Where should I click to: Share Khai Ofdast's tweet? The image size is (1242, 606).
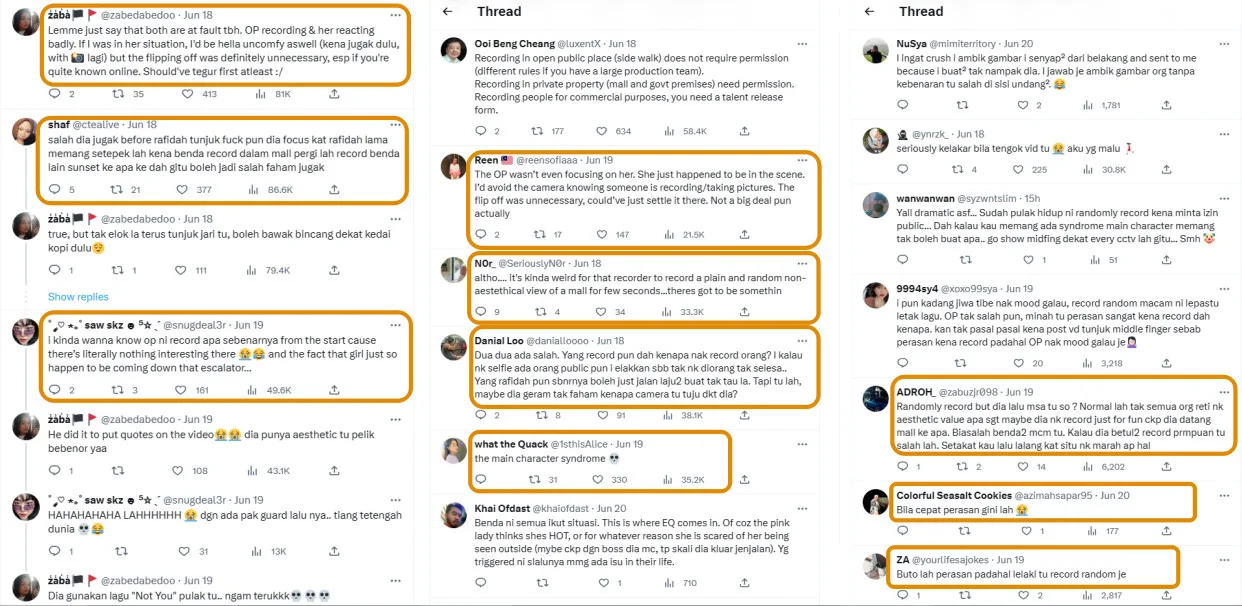[743, 582]
